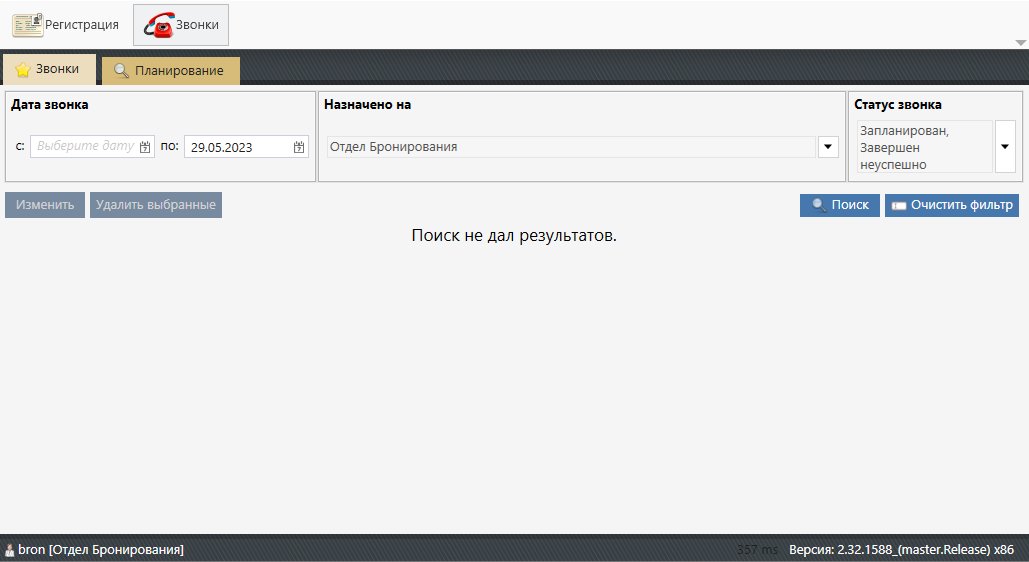Click the bron [Отдел Бронирования] user label
1029x562 pixels.
coord(100,550)
